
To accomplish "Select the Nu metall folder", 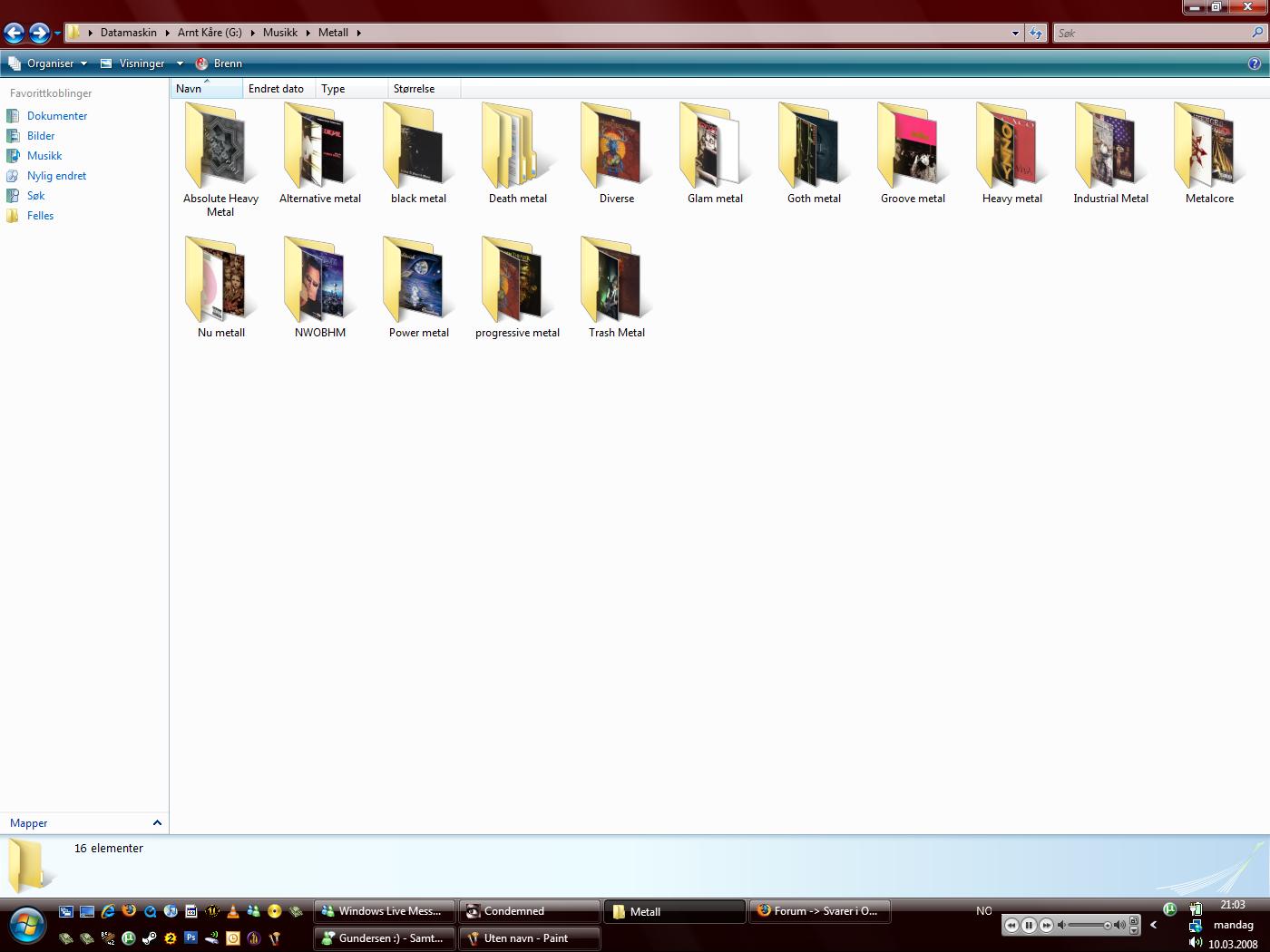I will (220, 287).
